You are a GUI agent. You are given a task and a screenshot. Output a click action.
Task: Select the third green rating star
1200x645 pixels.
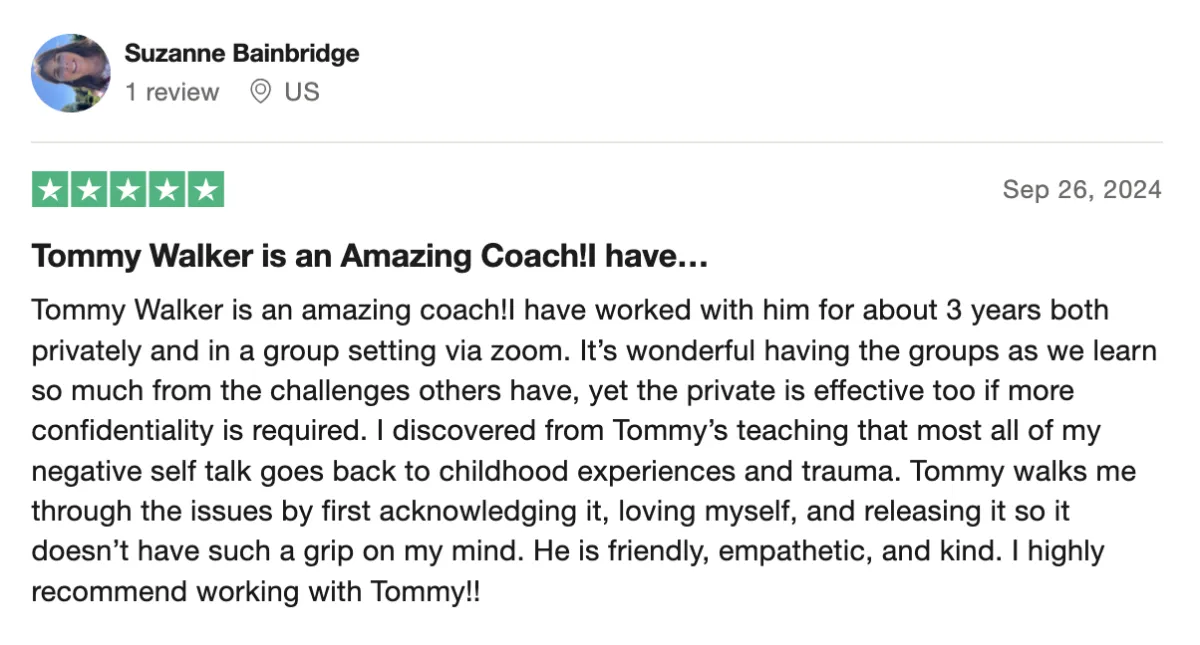click(x=128, y=190)
